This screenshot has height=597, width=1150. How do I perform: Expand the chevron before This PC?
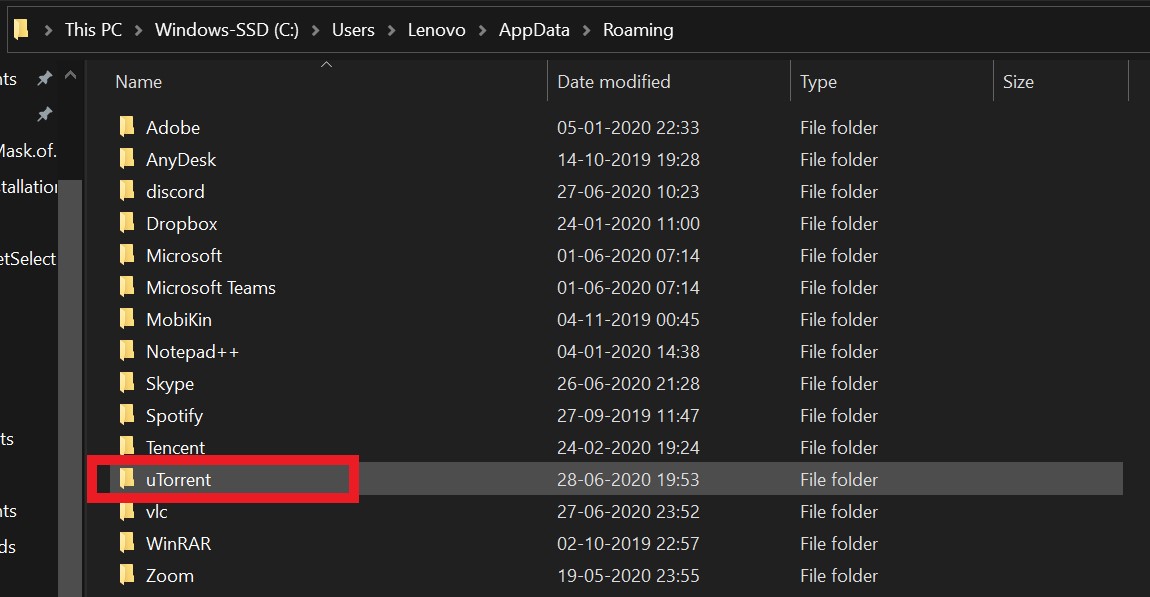pyautogui.click(x=48, y=30)
